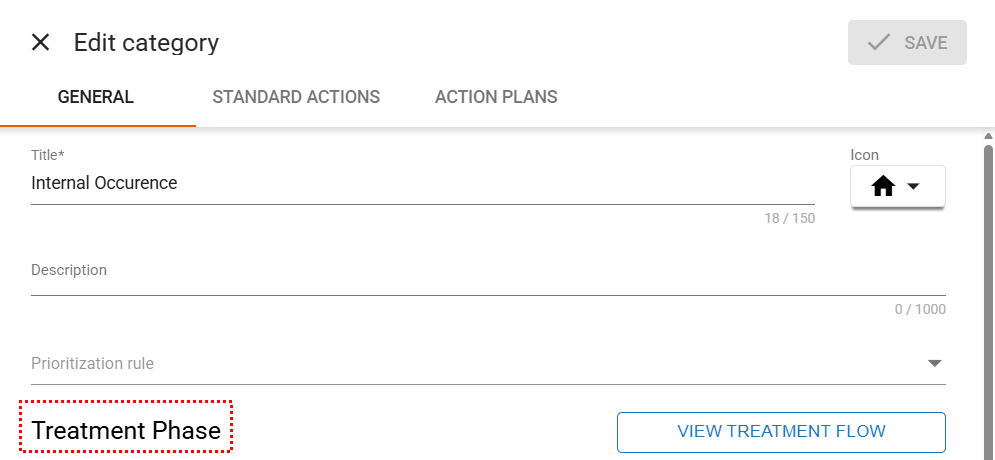Image resolution: width=995 pixels, height=460 pixels.
Task: Click the View Treatment Flow button
Action: (781, 432)
